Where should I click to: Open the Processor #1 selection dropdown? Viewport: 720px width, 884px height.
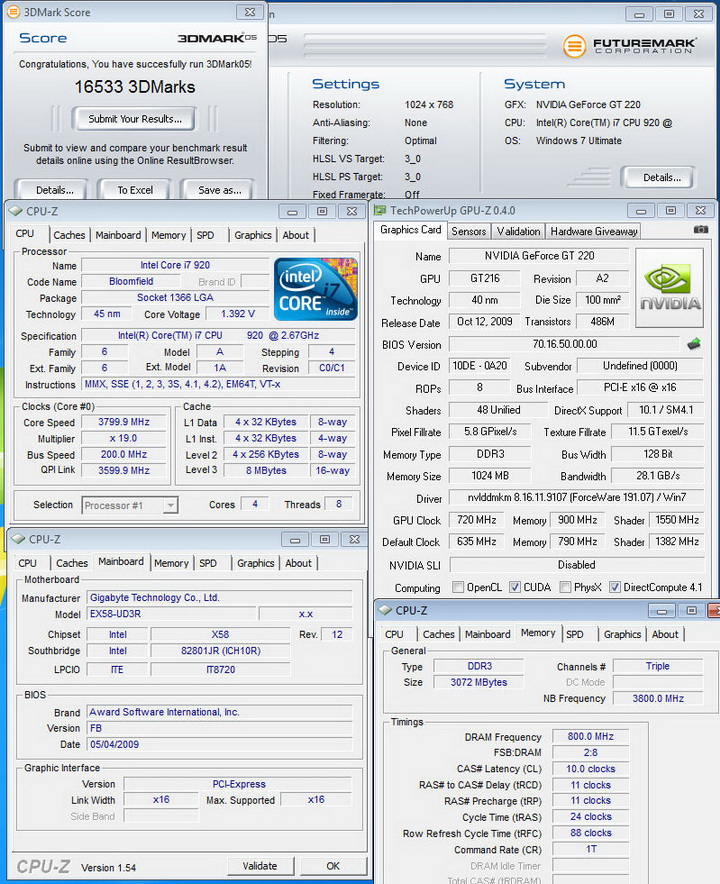click(130, 505)
